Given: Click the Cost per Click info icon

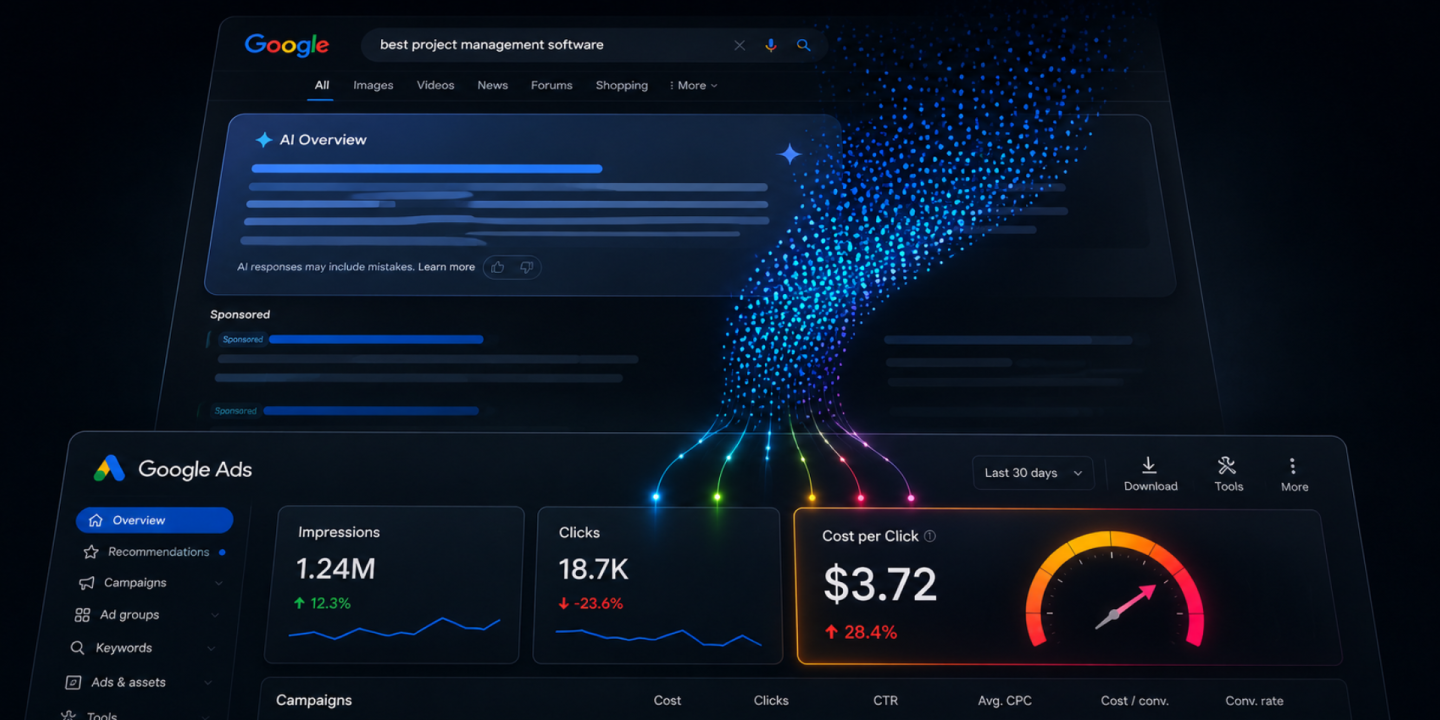Looking at the screenshot, I should (x=930, y=536).
